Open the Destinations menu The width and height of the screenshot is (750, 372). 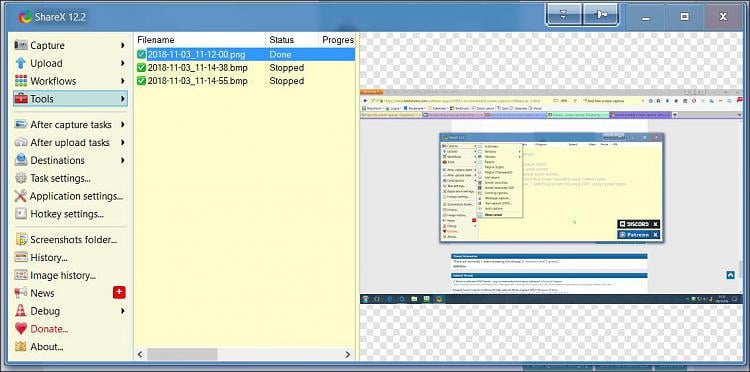tap(70, 160)
